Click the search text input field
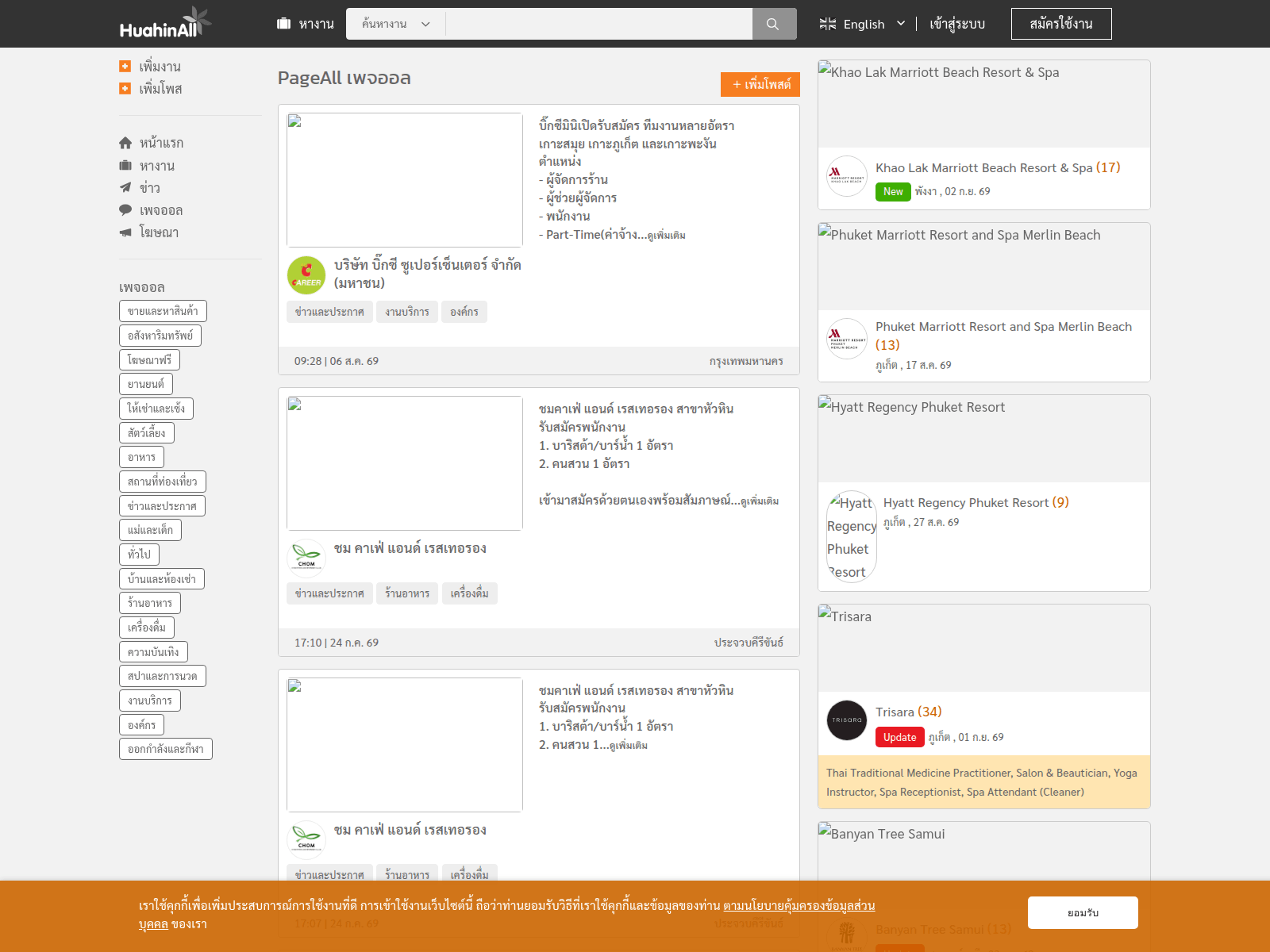The height and width of the screenshot is (952, 1270). click(x=599, y=24)
